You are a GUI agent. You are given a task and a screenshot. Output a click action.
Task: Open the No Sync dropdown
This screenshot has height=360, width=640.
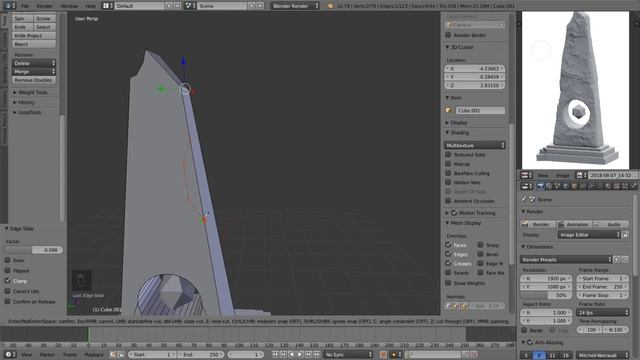pos(349,355)
